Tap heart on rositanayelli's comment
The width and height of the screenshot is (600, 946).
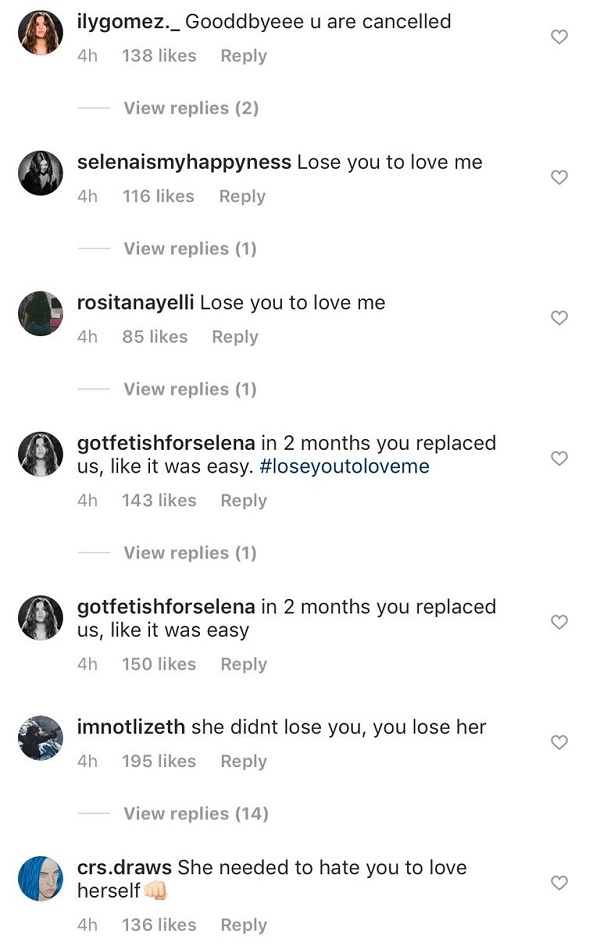[x=560, y=318]
